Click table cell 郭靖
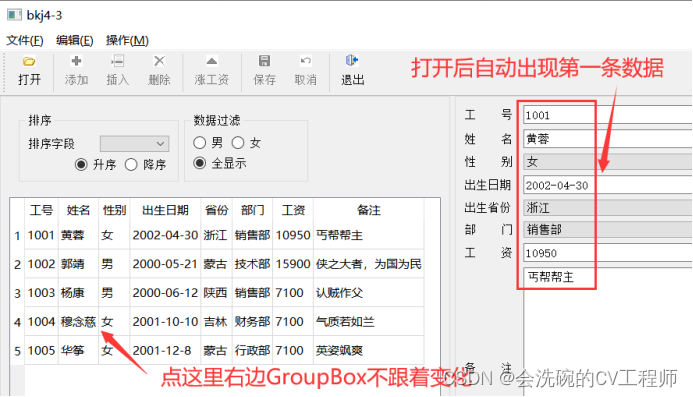The image size is (693, 397). click(x=78, y=264)
